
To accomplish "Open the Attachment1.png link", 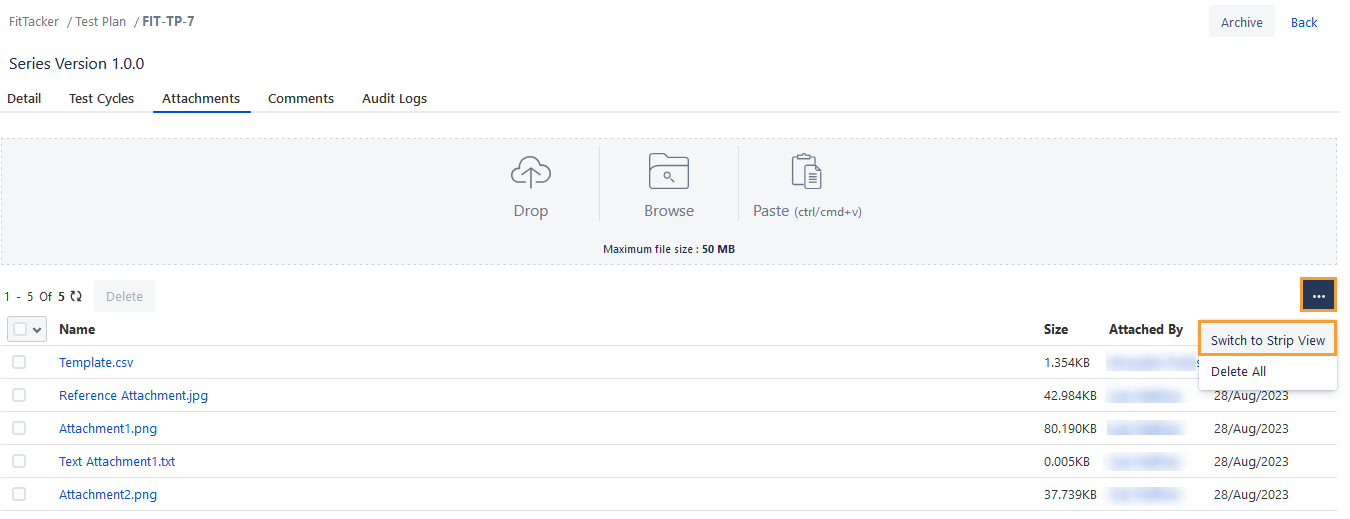I will (x=108, y=428).
